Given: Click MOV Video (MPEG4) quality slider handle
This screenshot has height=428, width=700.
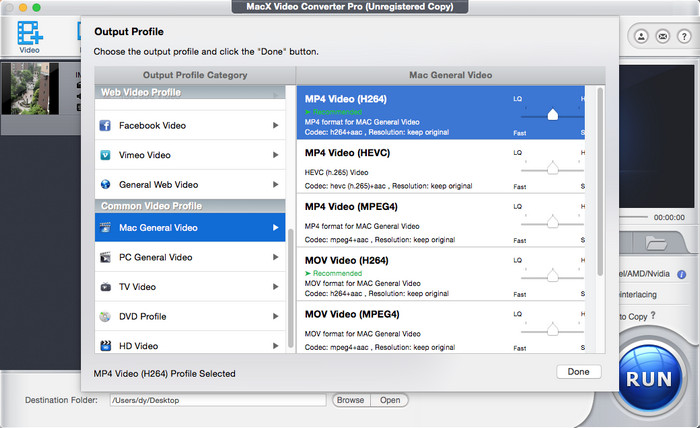Looking at the screenshot, I should [x=553, y=329].
